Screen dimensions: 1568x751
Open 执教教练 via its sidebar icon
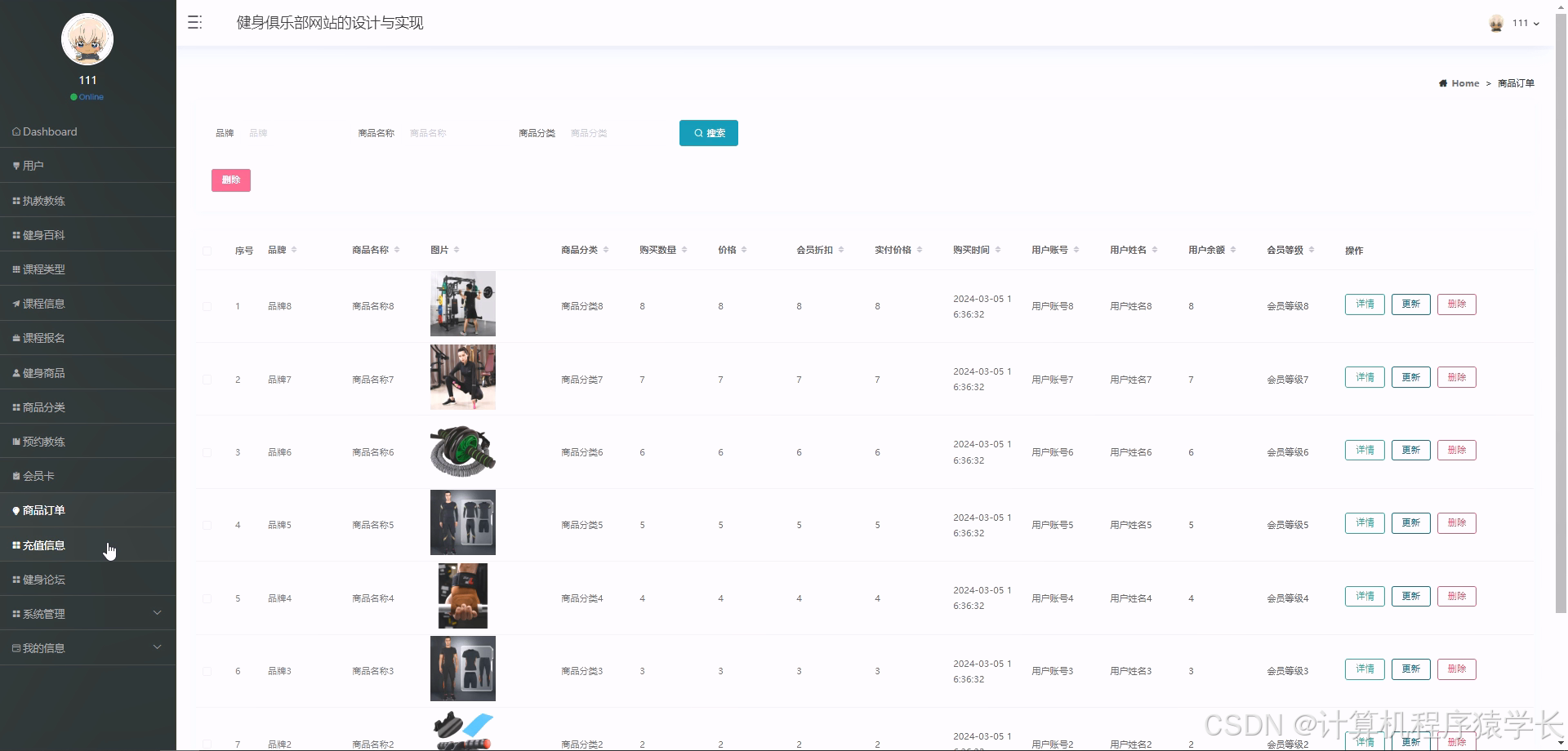pyautogui.click(x=16, y=200)
